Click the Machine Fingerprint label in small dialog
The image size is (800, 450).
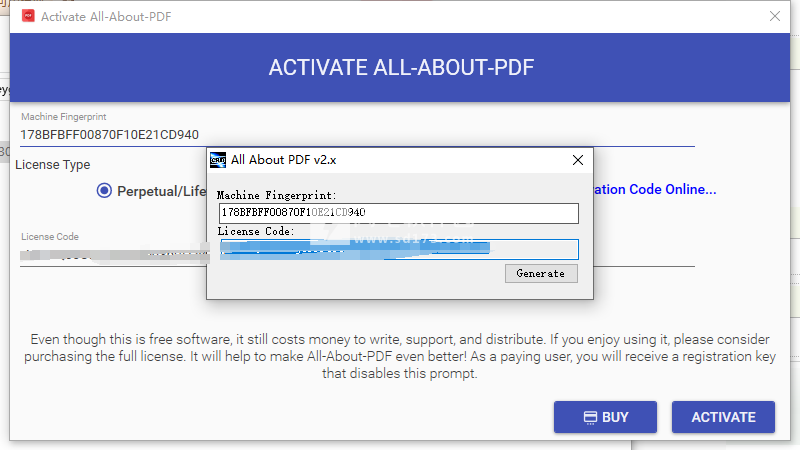[277, 195]
